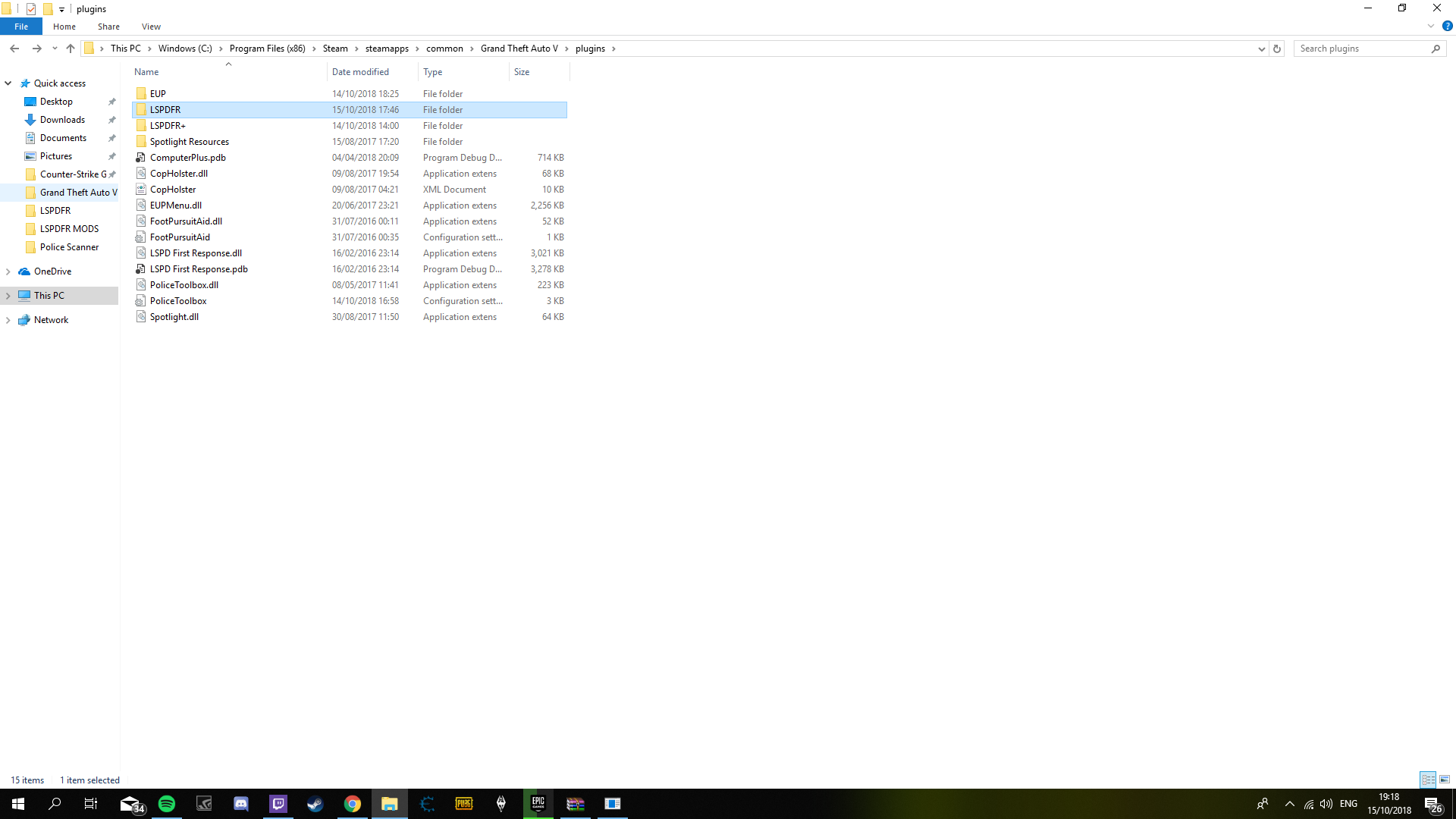This screenshot has width=1456, height=819.
Task: Select the LSPD First Response.dll file
Action: pyautogui.click(x=196, y=253)
